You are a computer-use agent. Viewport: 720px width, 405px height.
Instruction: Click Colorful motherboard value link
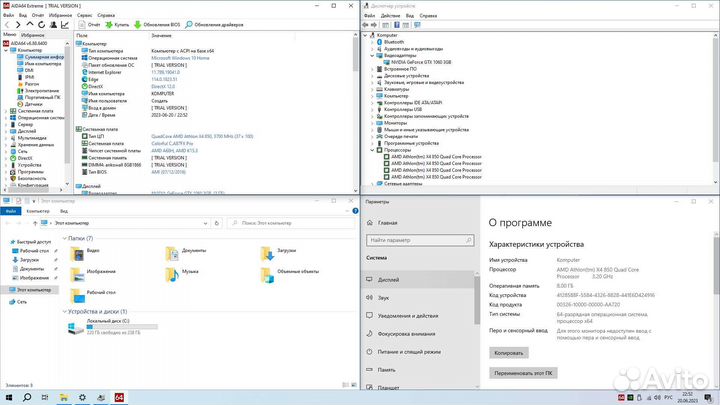172,144
